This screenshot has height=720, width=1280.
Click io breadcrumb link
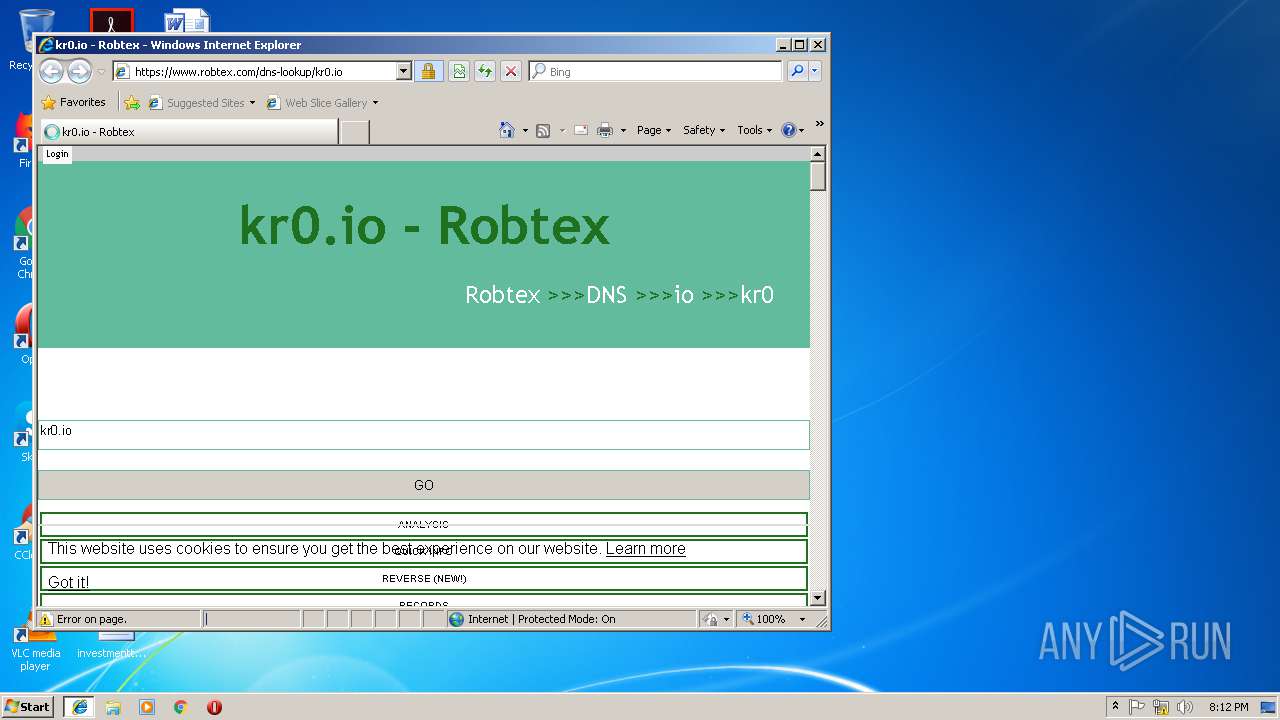(684, 295)
